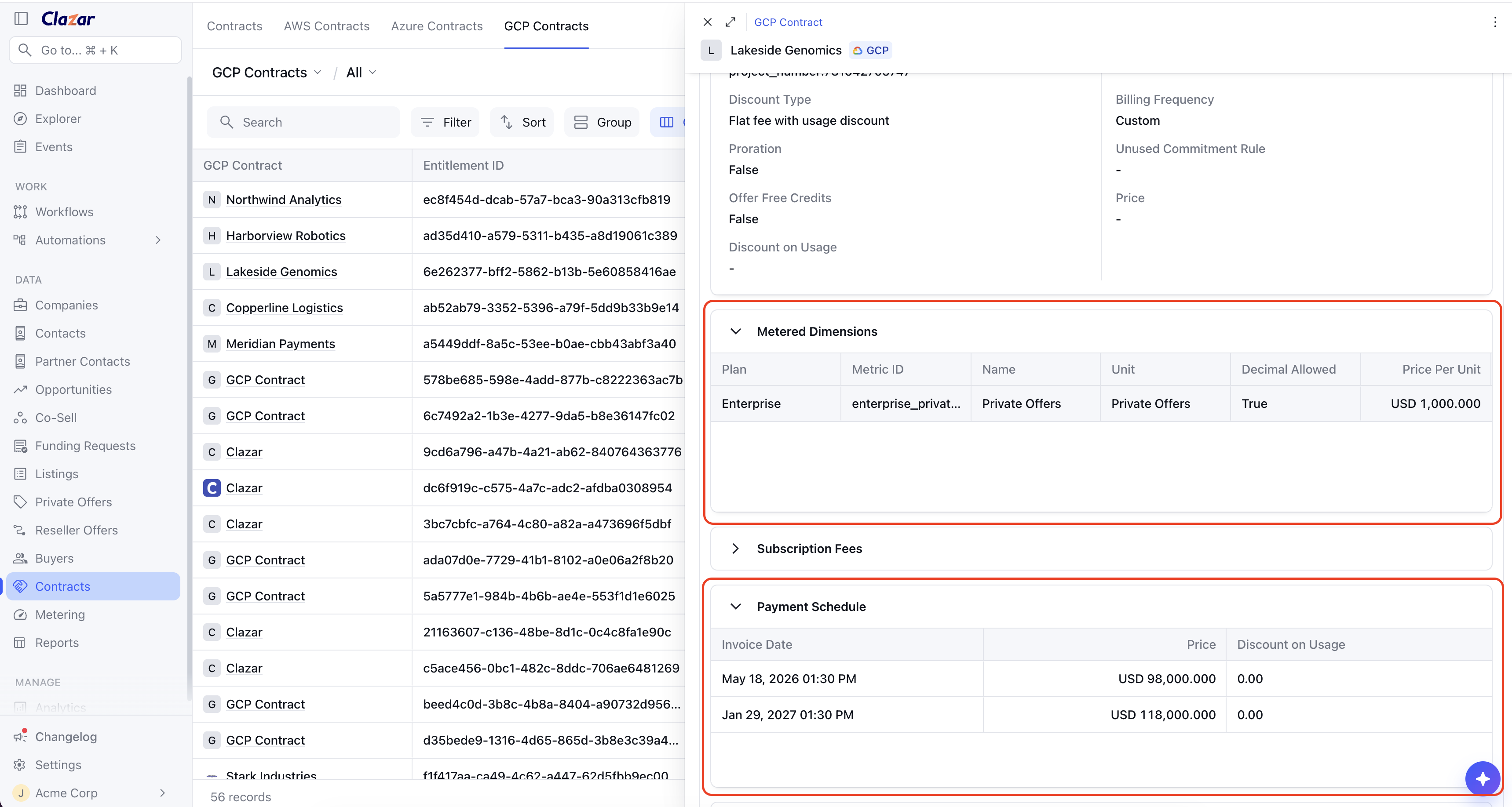The image size is (1512, 807).
Task: Open Companies under Data
Action: (66, 305)
